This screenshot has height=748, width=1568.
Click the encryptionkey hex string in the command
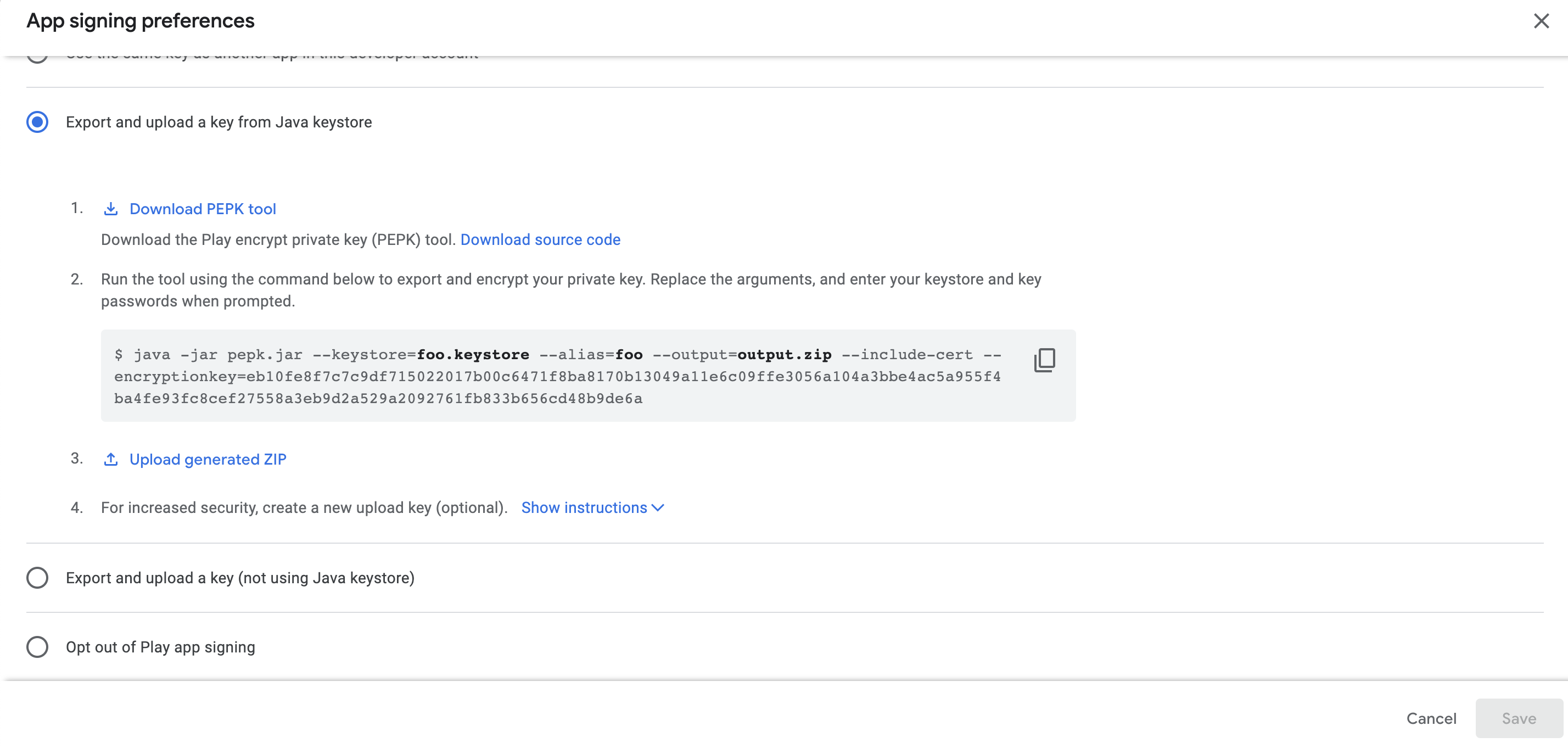coord(622,376)
